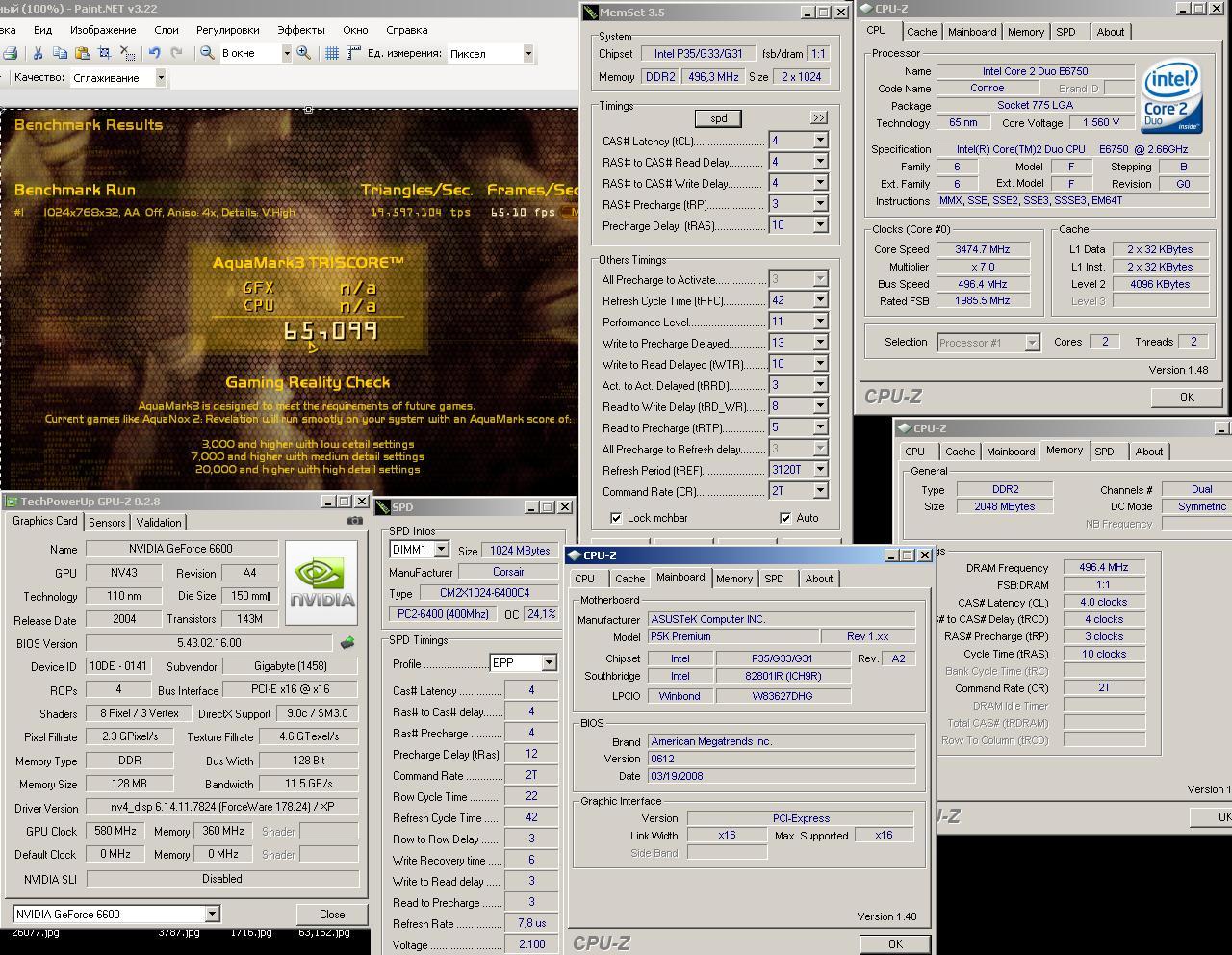Click the Close button in GPU-Z

(x=332, y=915)
